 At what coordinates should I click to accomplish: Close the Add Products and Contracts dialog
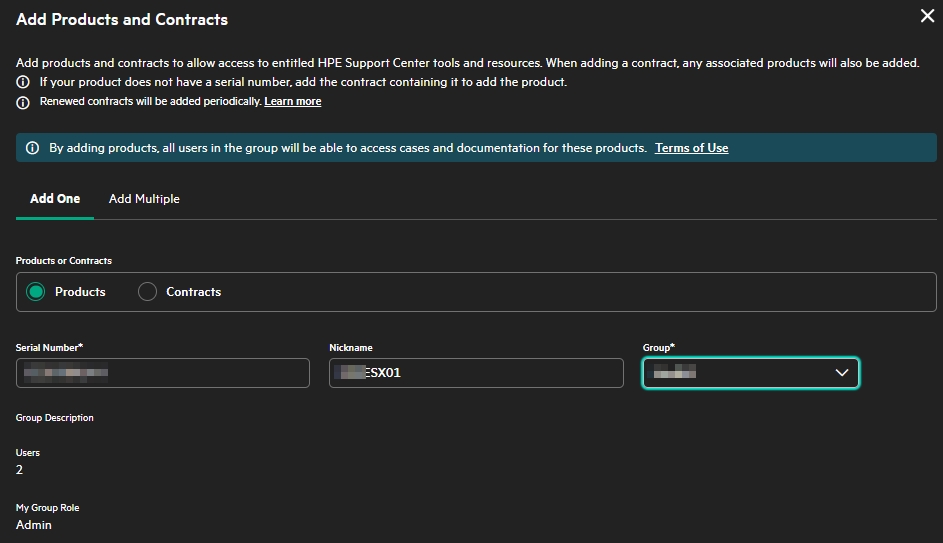pyautogui.click(x=926, y=16)
